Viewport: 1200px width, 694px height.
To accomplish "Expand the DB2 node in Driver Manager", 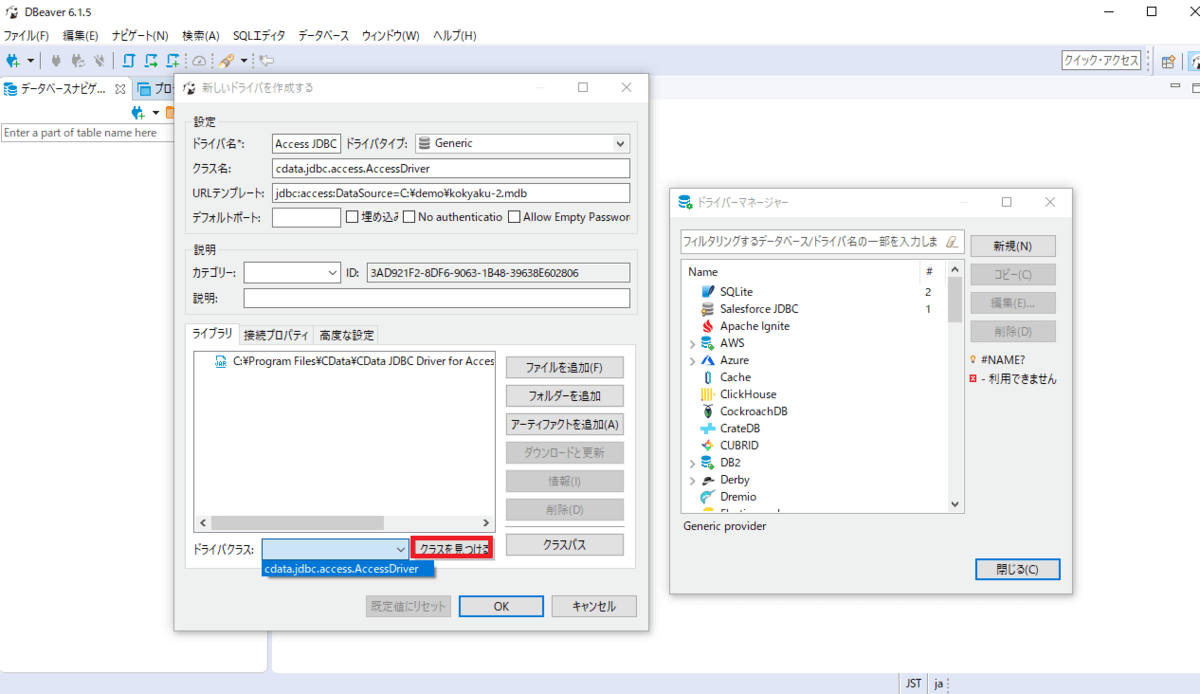I will (692, 463).
